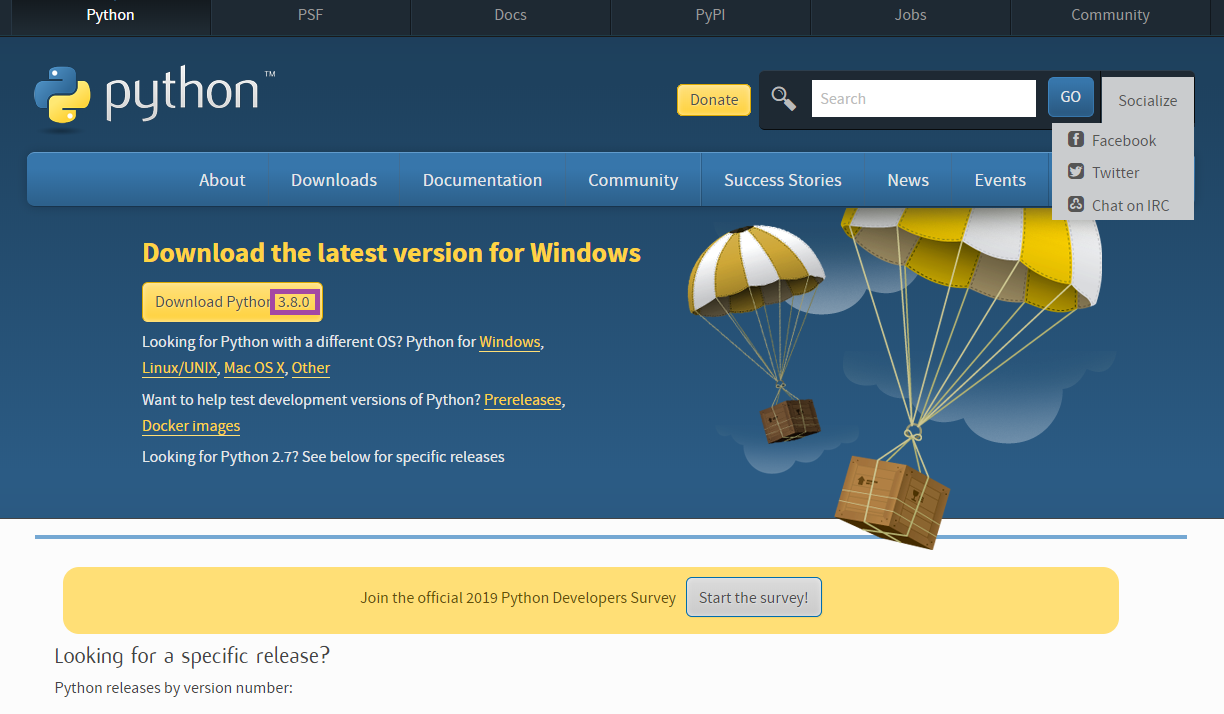Click the Python logo in the header
Image resolution: width=1224 pixels, height=714 pixels.
[154, 98]
